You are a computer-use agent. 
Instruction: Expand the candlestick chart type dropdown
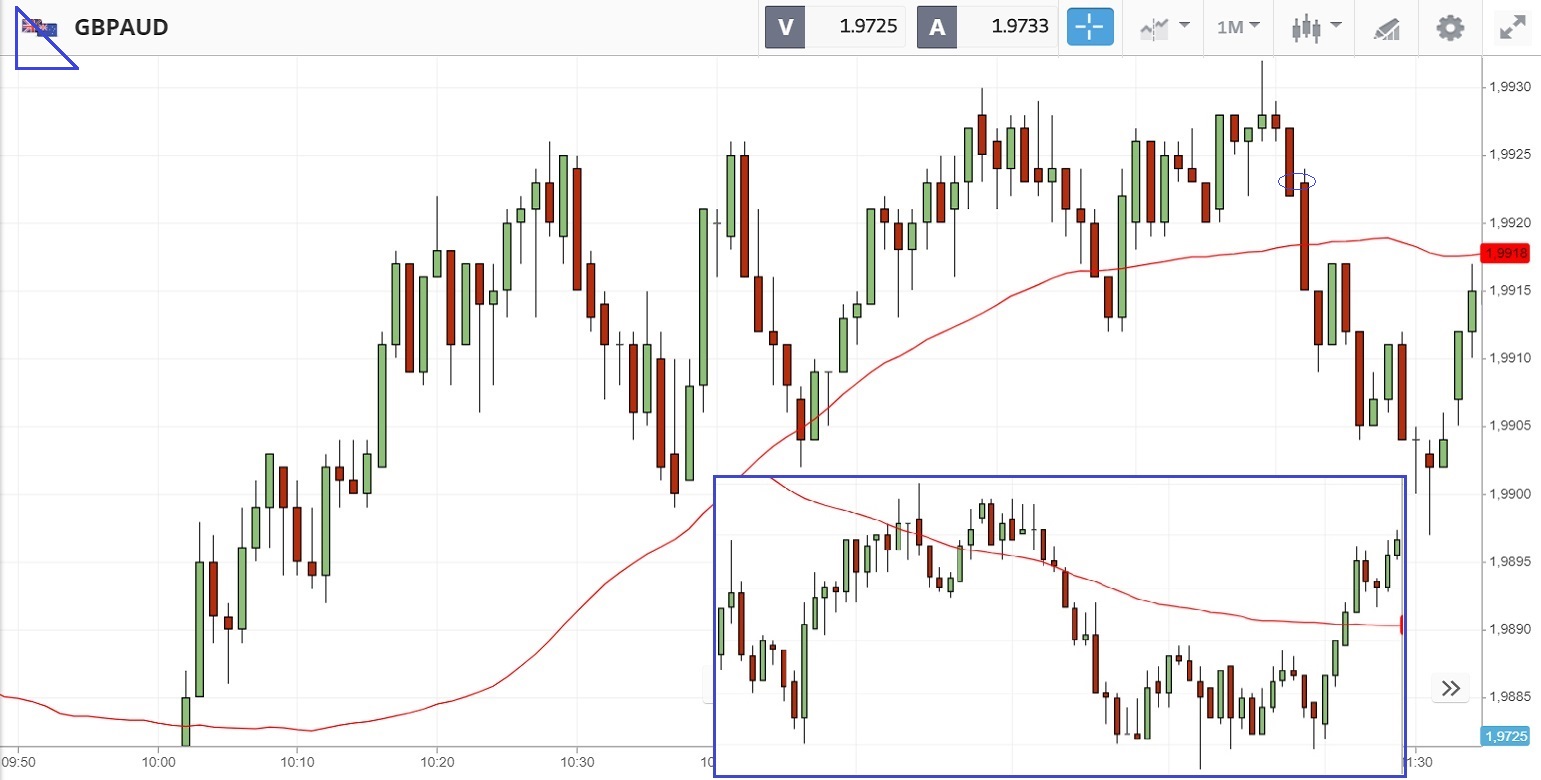pyautogui.click(x=1314, y=27)
